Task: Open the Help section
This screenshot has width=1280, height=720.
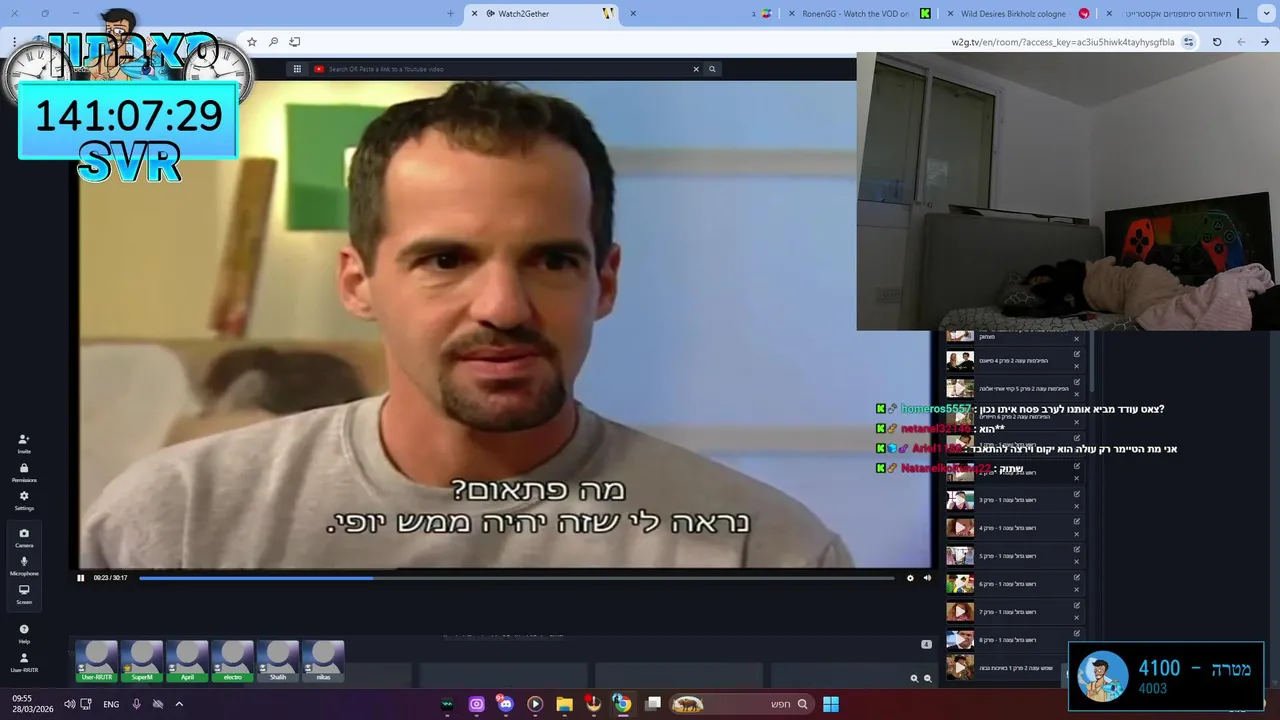Action: pyautogui.click(x=24, y=633)
